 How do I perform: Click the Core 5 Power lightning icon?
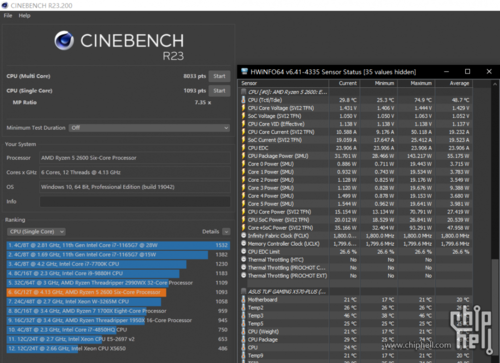243,204
